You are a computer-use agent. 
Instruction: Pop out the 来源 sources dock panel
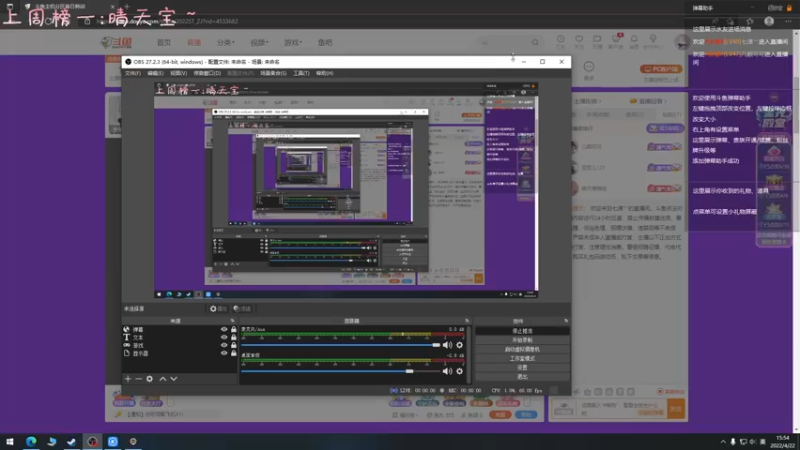233,321
